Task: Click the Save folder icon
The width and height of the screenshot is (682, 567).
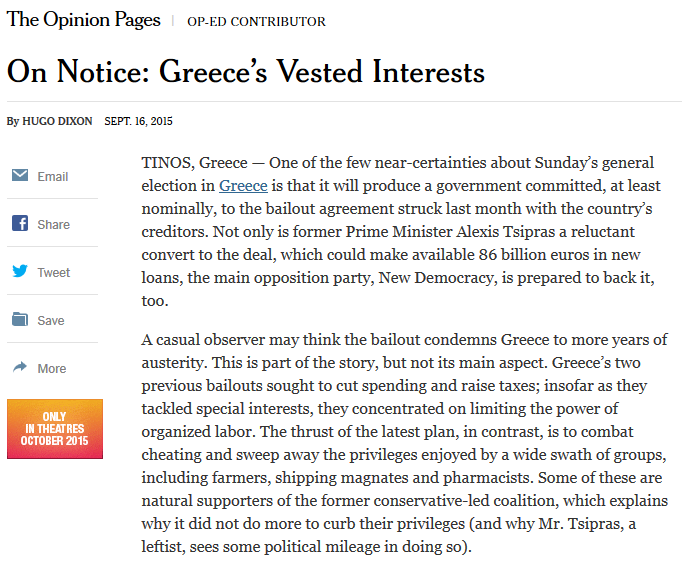Action: click(x=20, y=319)
